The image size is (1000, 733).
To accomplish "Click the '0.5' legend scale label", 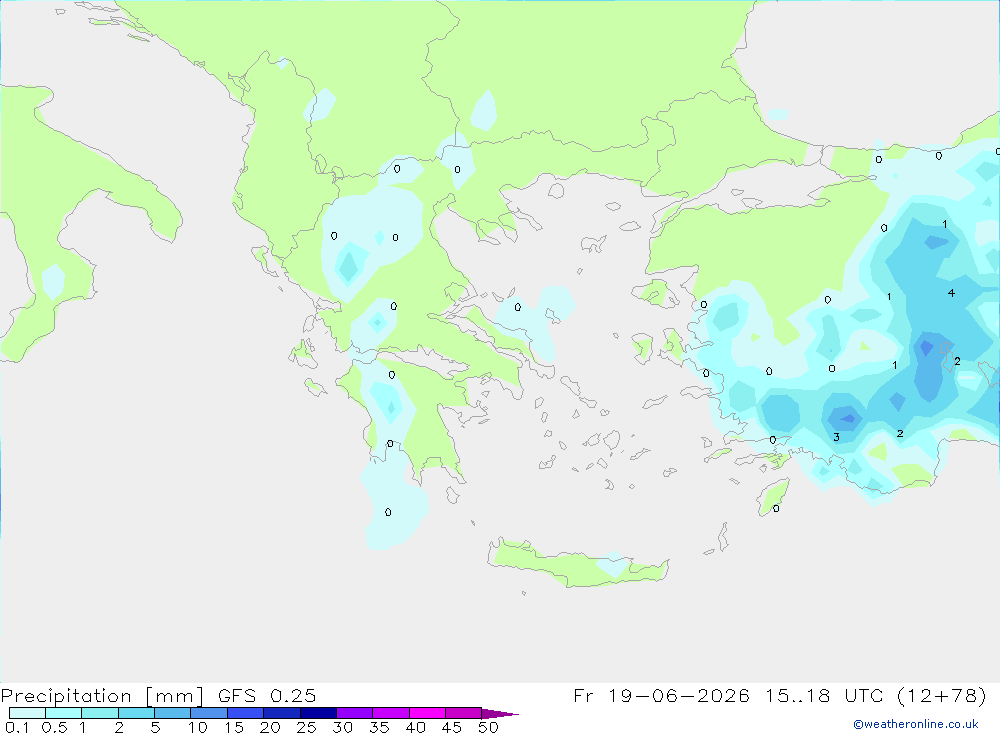I will pos(54,727).
